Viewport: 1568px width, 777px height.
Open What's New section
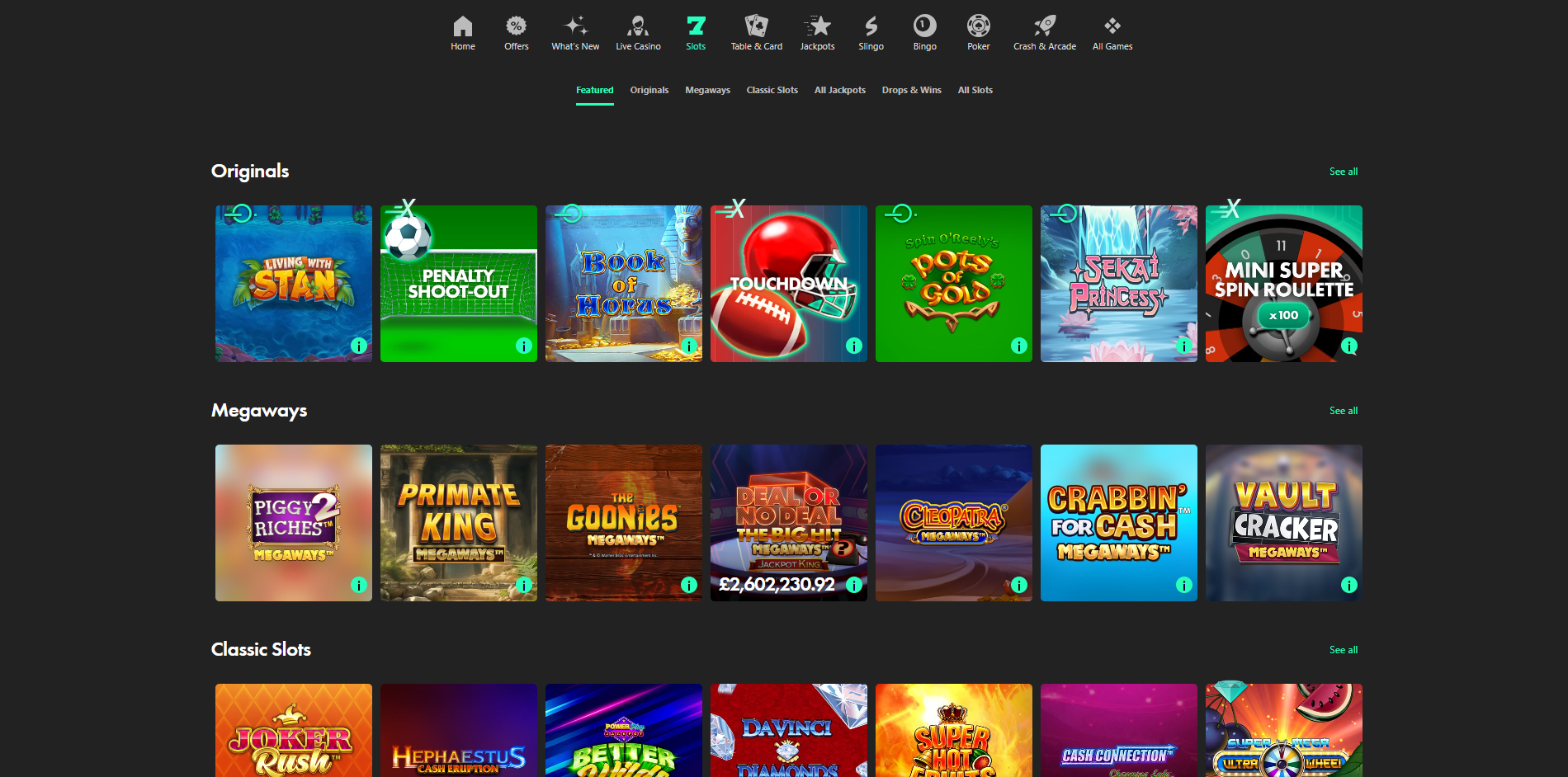(x=575, y=33)
